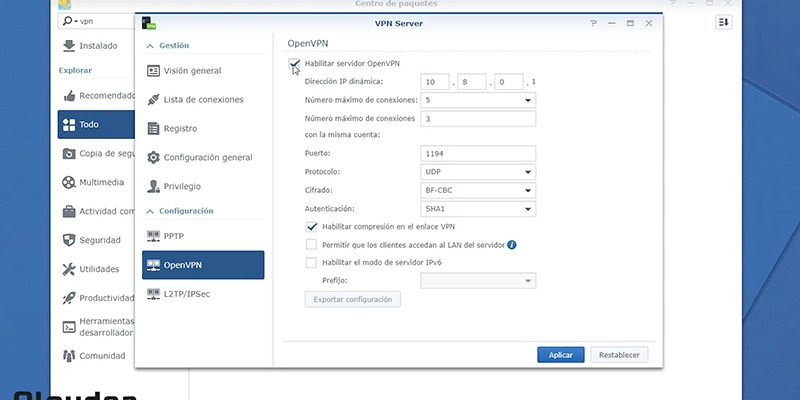Enable Habilitar el modo de servidor IPv6
Image resolution: width=800 pixels, height=400 pixels.
point(311,263)
